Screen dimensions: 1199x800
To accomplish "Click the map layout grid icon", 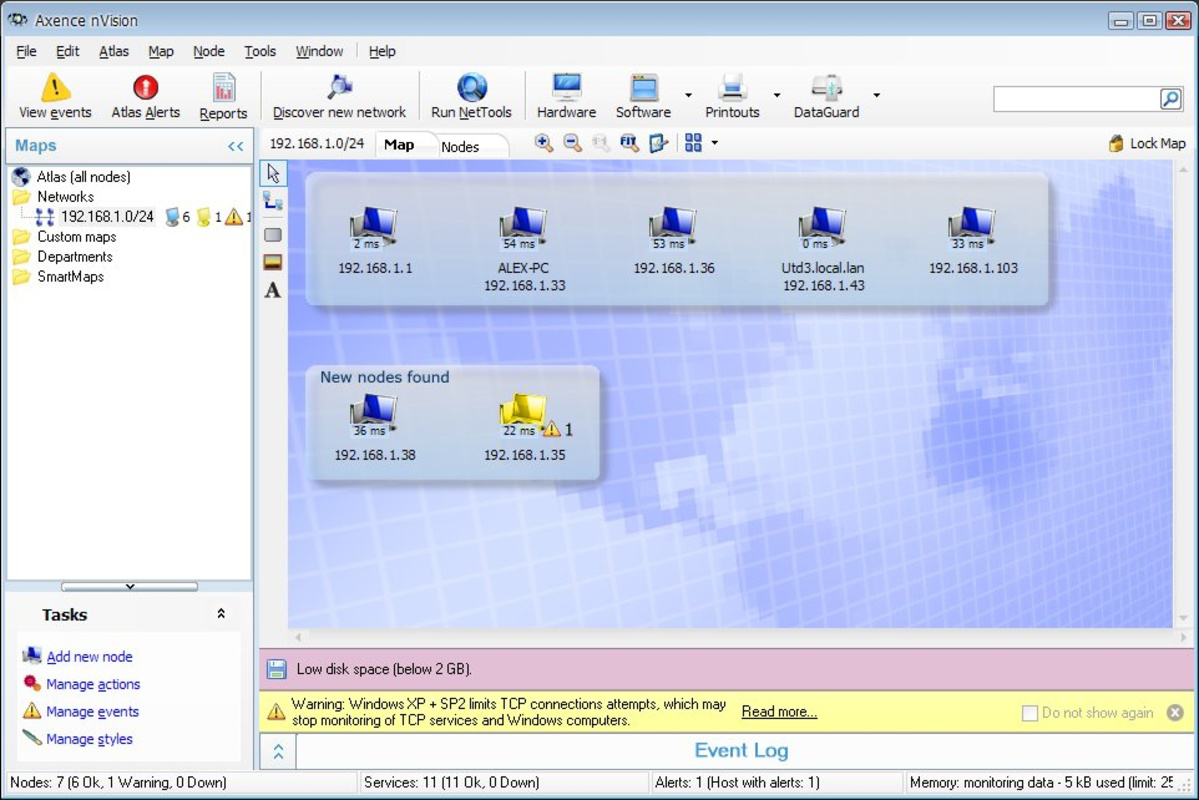I will (x=693, y=143).
